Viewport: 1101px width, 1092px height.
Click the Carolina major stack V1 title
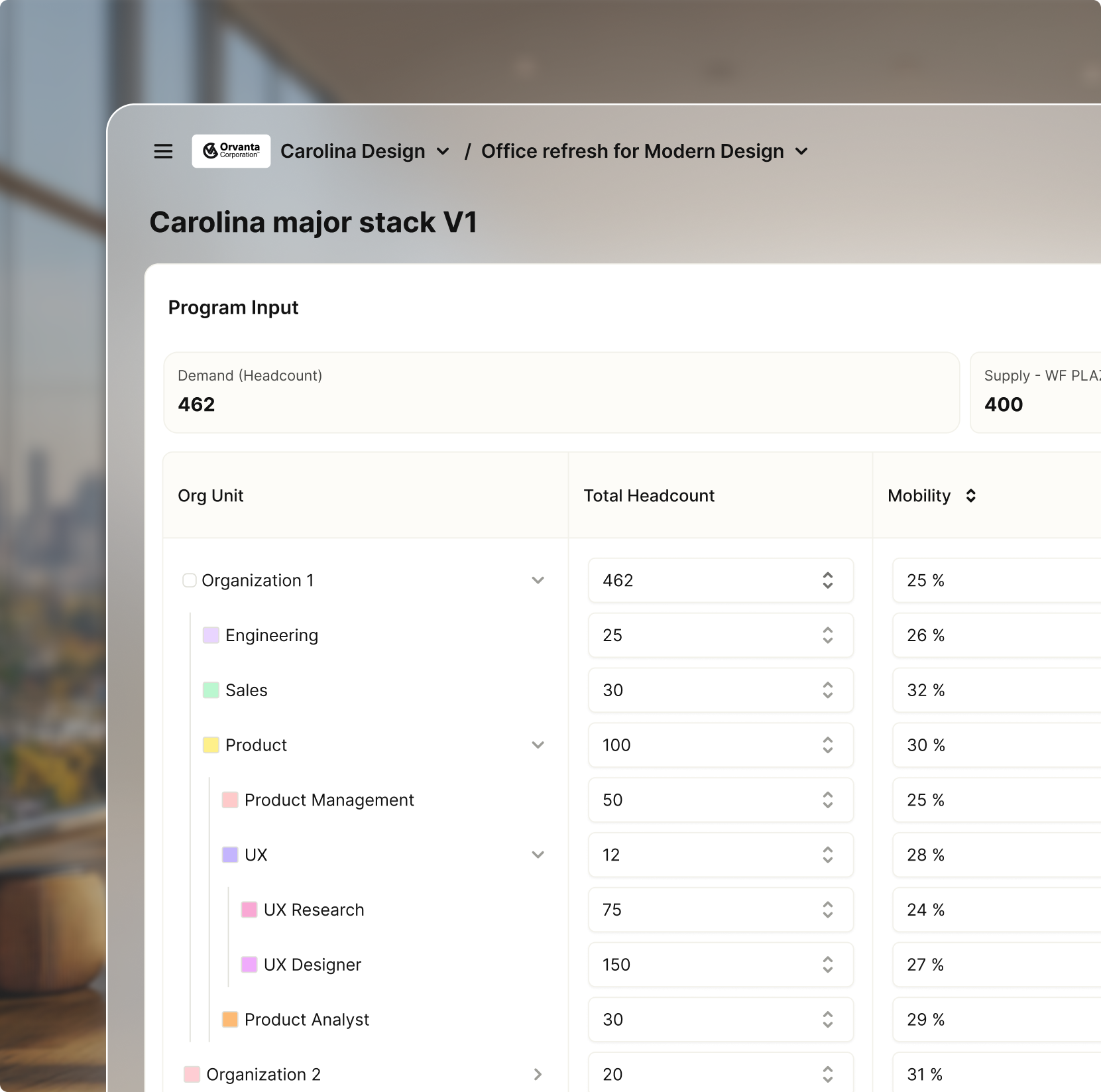click(314, 222)
